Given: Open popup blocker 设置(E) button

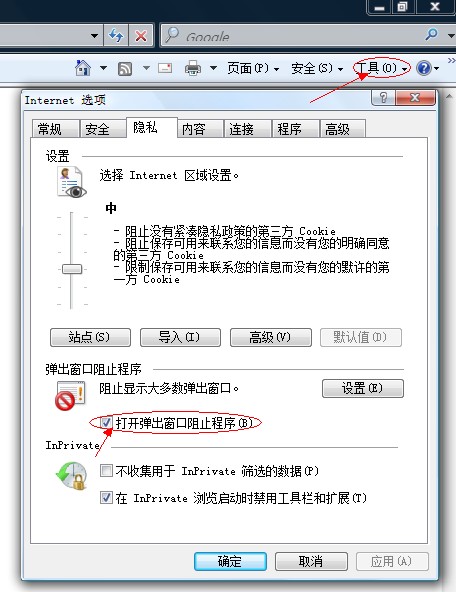Looking at the screenshot, I should coord(362,388).
